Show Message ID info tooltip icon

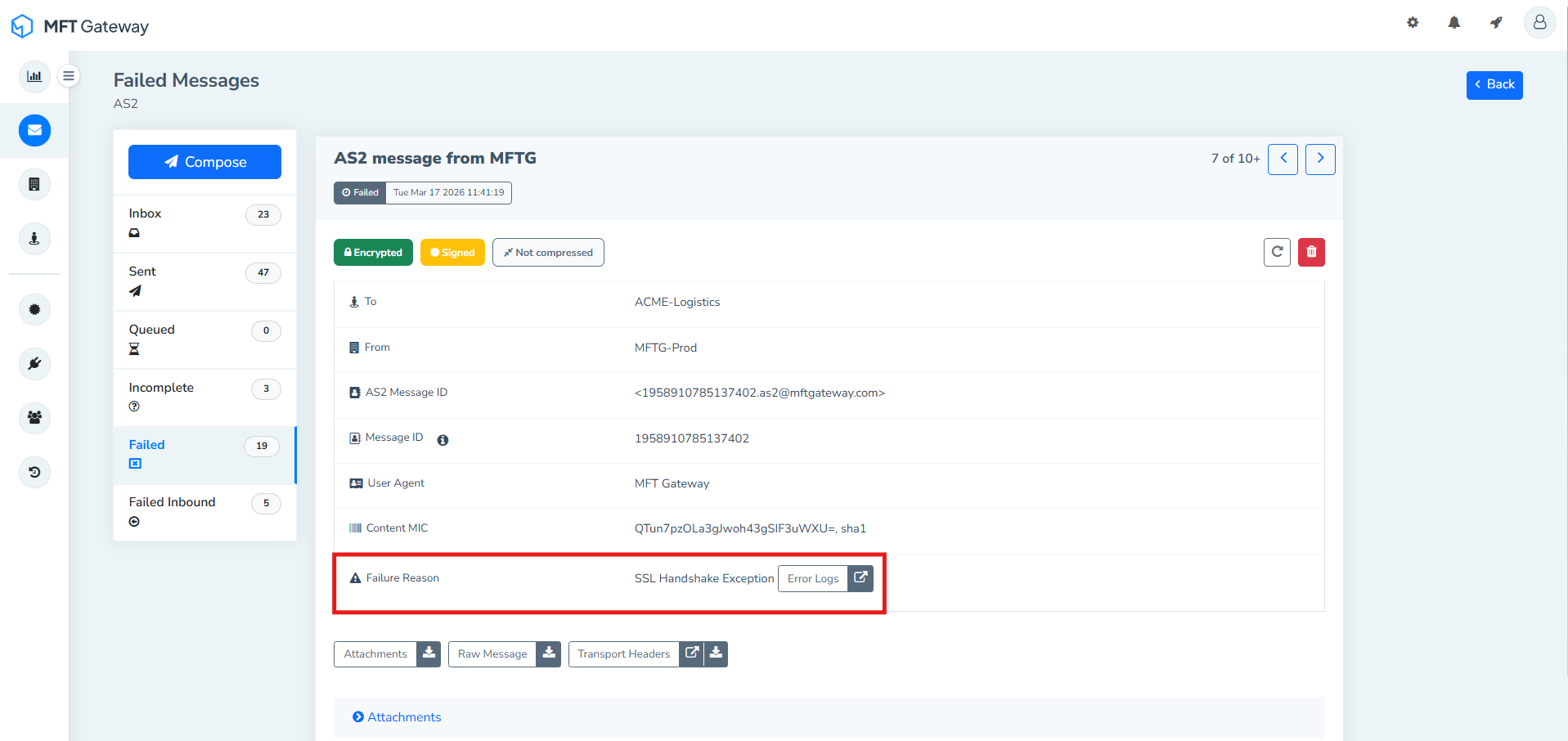coord(443,440)
